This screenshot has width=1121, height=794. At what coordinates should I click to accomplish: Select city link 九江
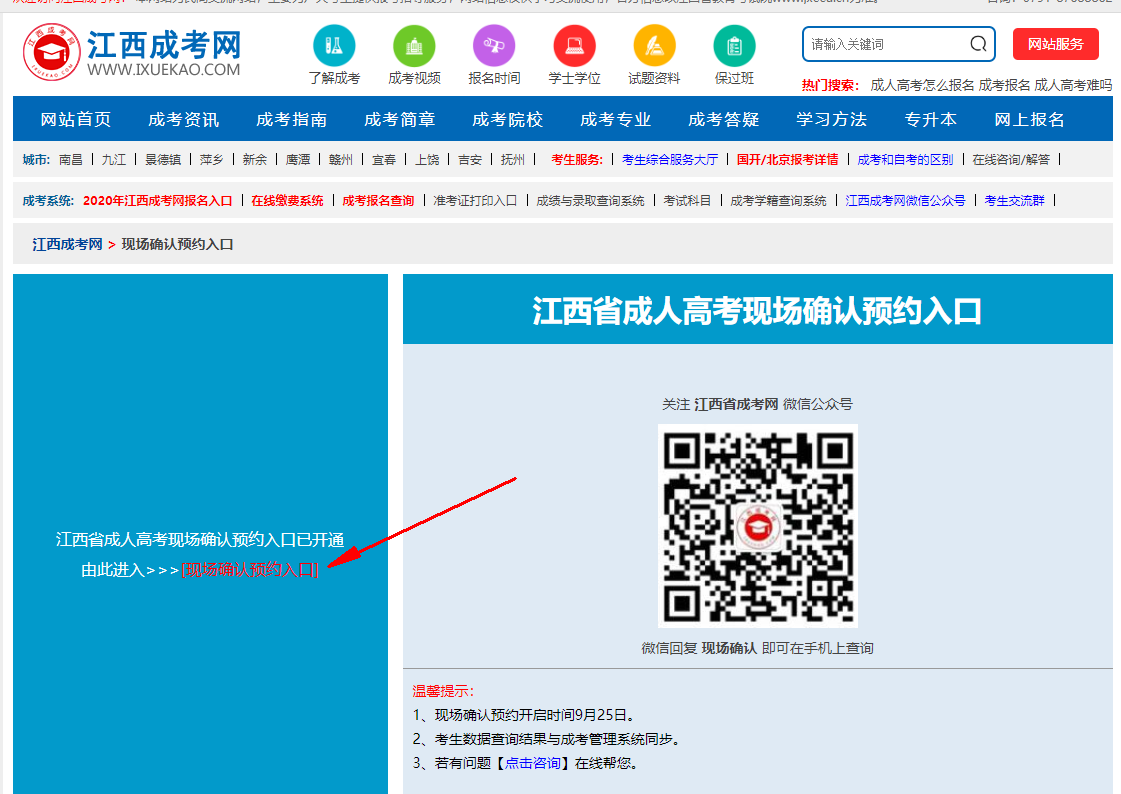click(114, 159)
